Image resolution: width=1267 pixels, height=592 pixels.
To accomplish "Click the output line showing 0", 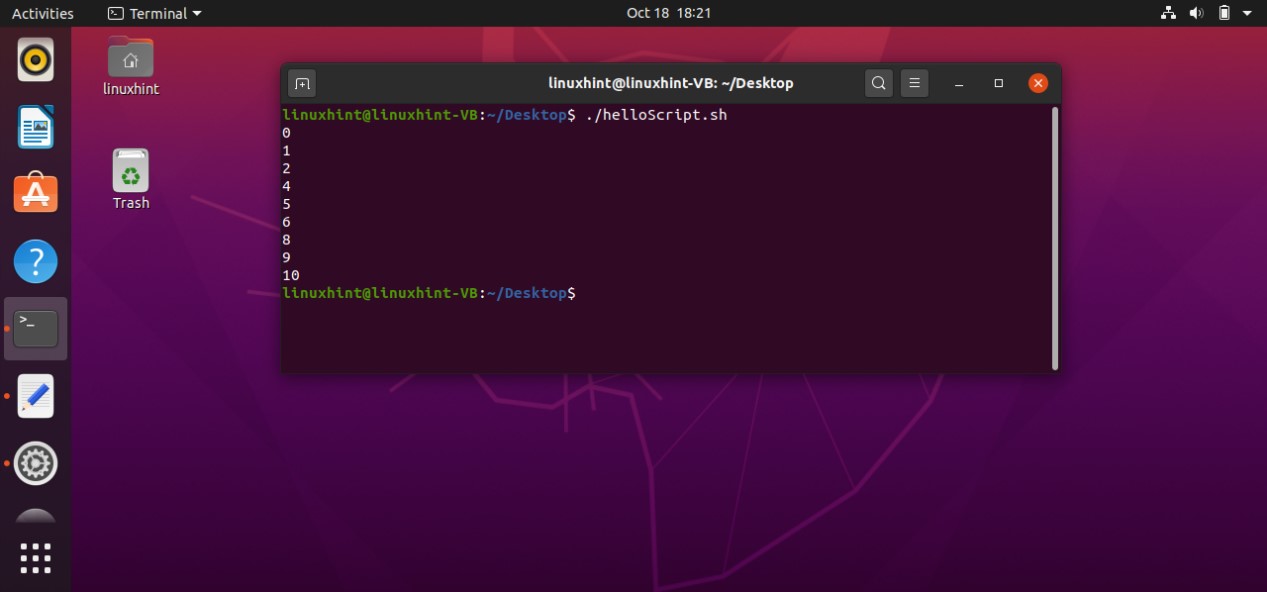I will click(287, 132).
